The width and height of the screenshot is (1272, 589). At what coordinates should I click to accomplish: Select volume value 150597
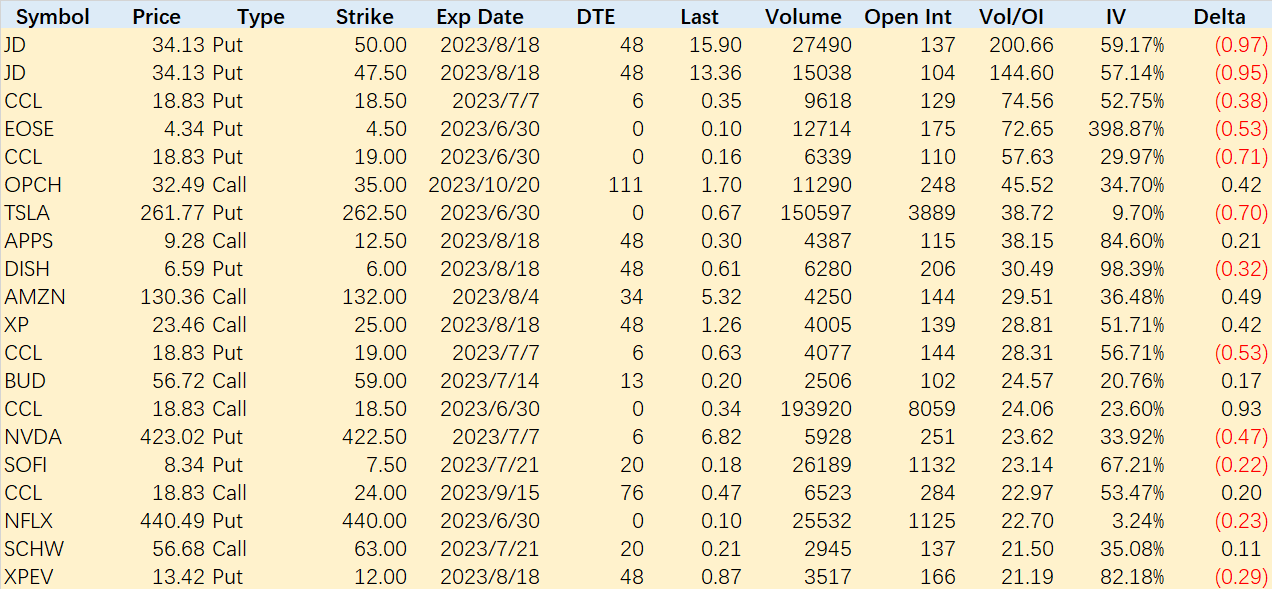click(x=815, y=213)
